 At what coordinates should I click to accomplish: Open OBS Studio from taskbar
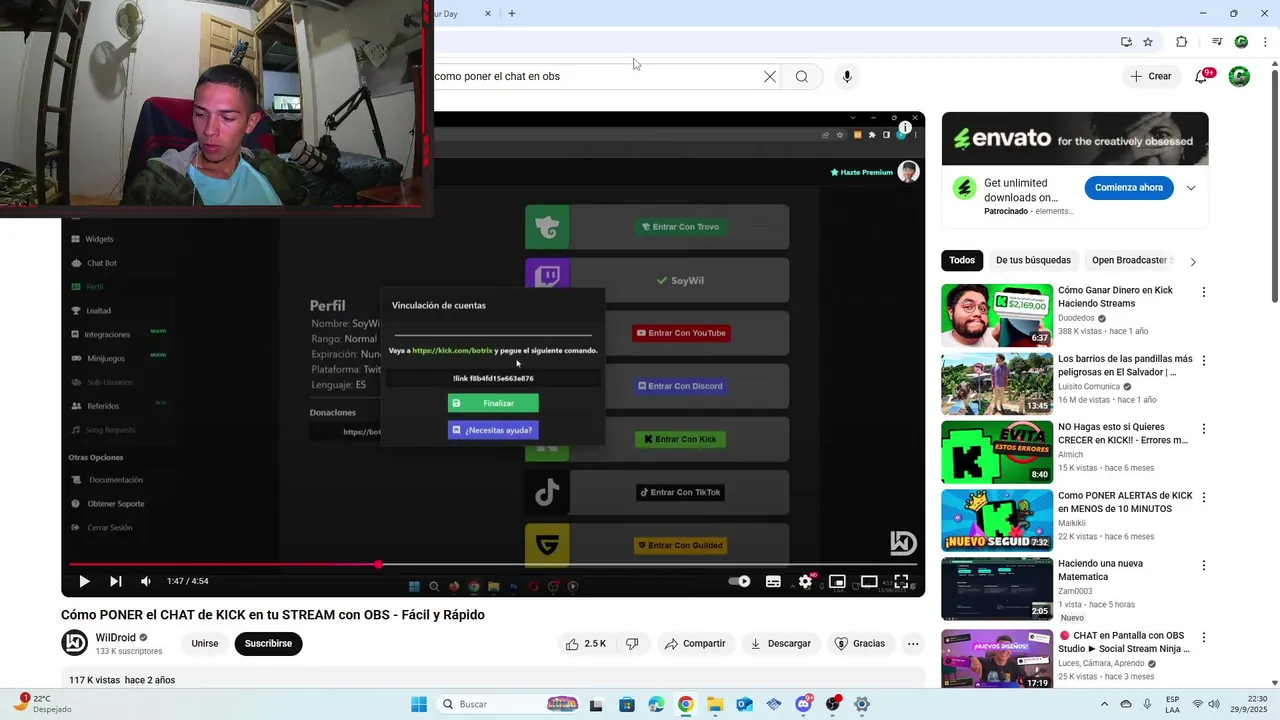(833, 704)
